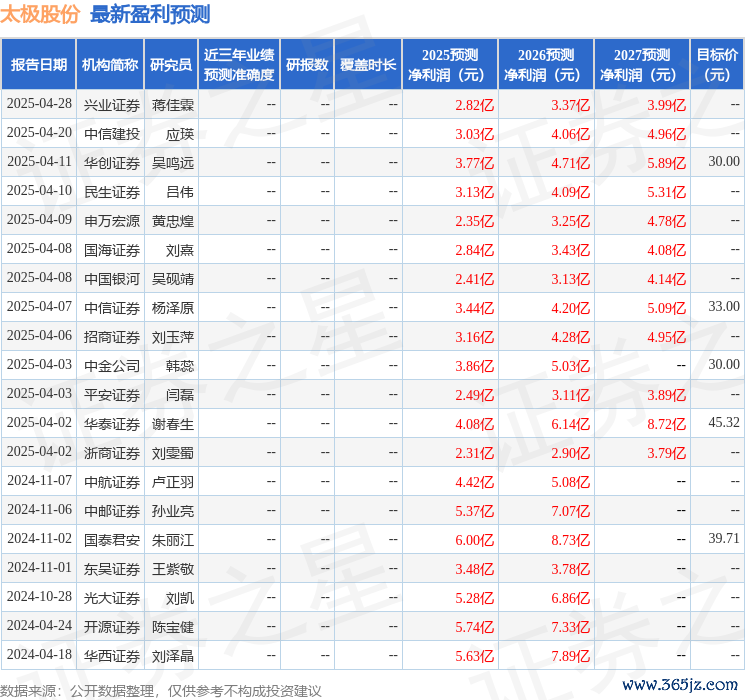The width and height of the screenshot is (745, 700).
Task: Select the 华创证券 institution cell
Action: coord(112,163)
